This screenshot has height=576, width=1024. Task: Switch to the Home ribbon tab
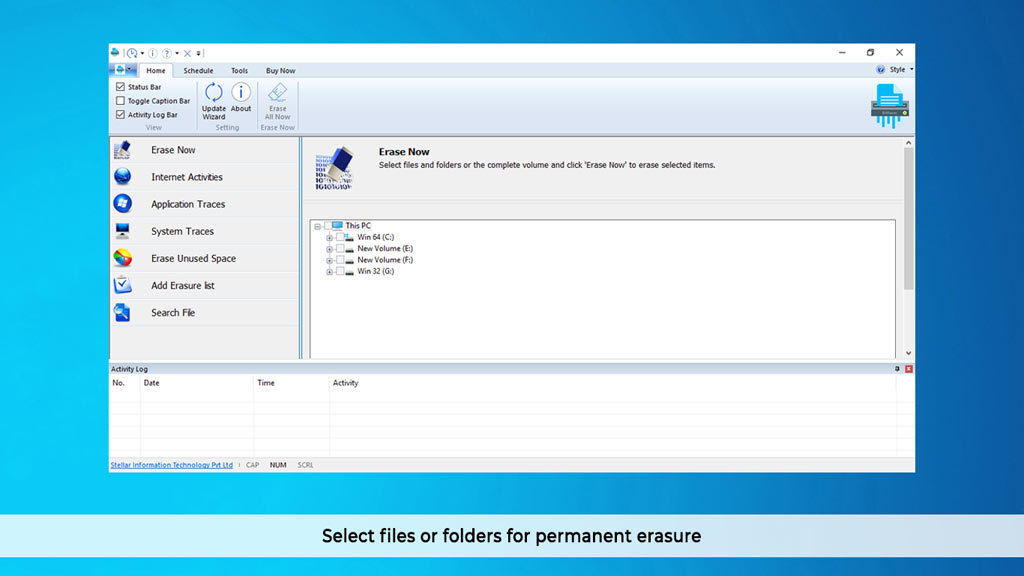(155, 71)
